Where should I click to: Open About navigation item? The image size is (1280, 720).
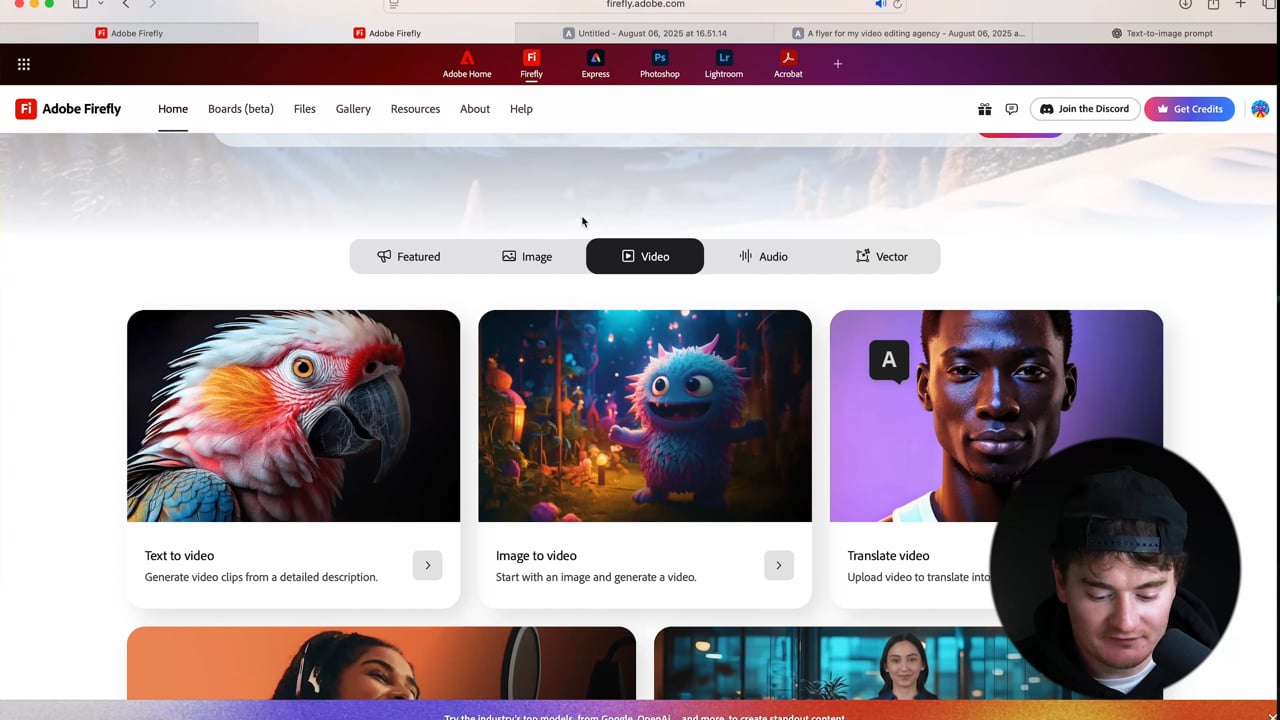point(475,109)
